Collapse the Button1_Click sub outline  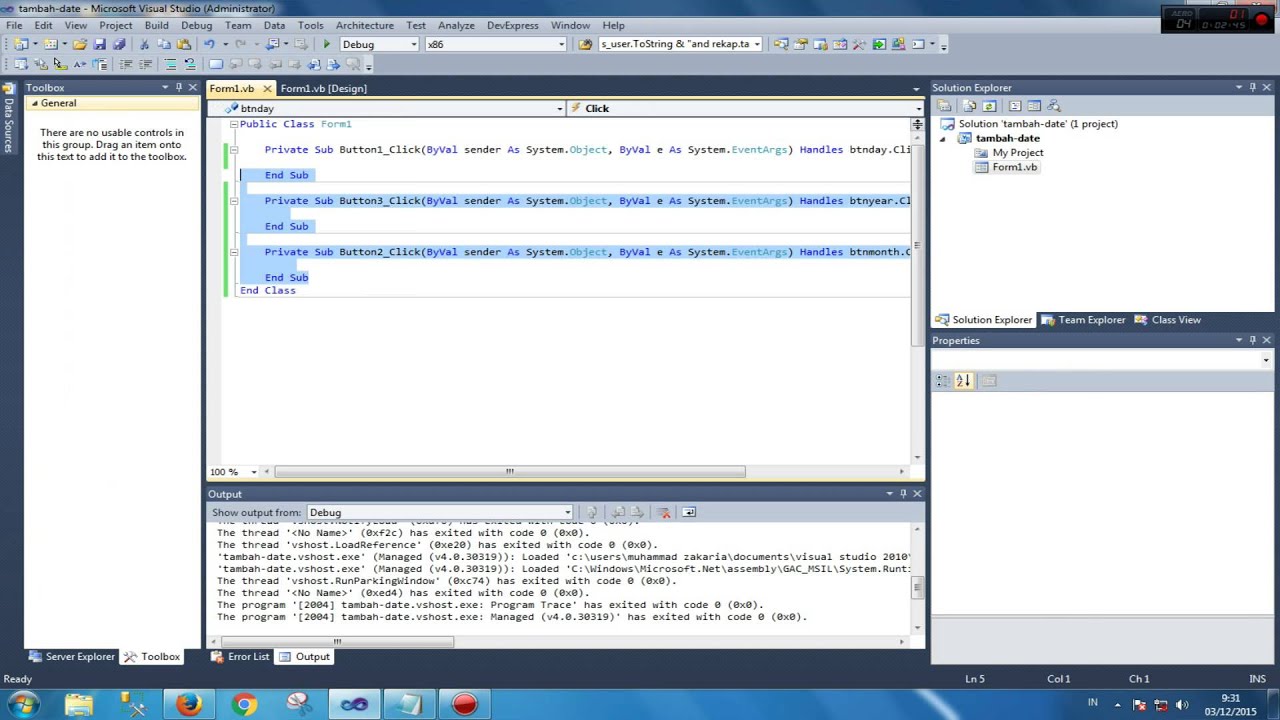(233, 150)
